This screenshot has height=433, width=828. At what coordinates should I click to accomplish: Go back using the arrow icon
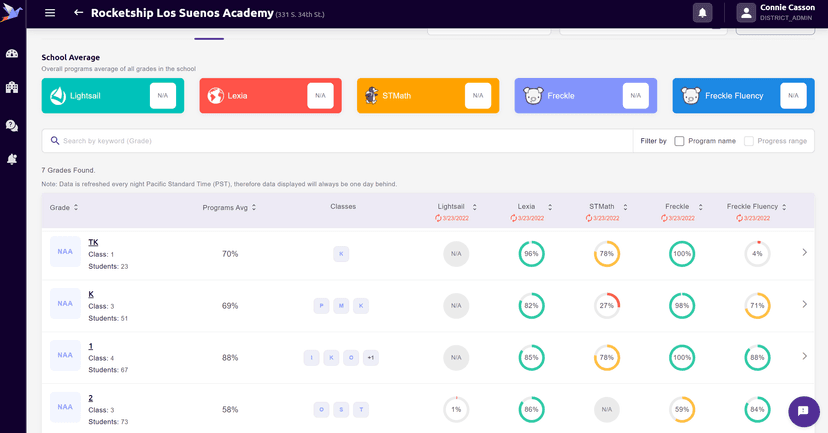pos(78,12)
